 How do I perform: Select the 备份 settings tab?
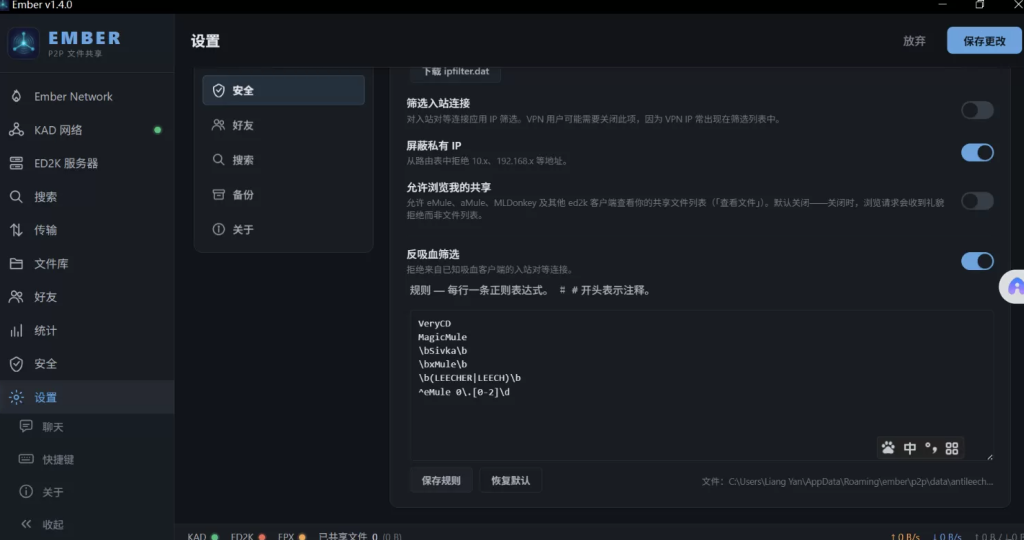(283, 195)
